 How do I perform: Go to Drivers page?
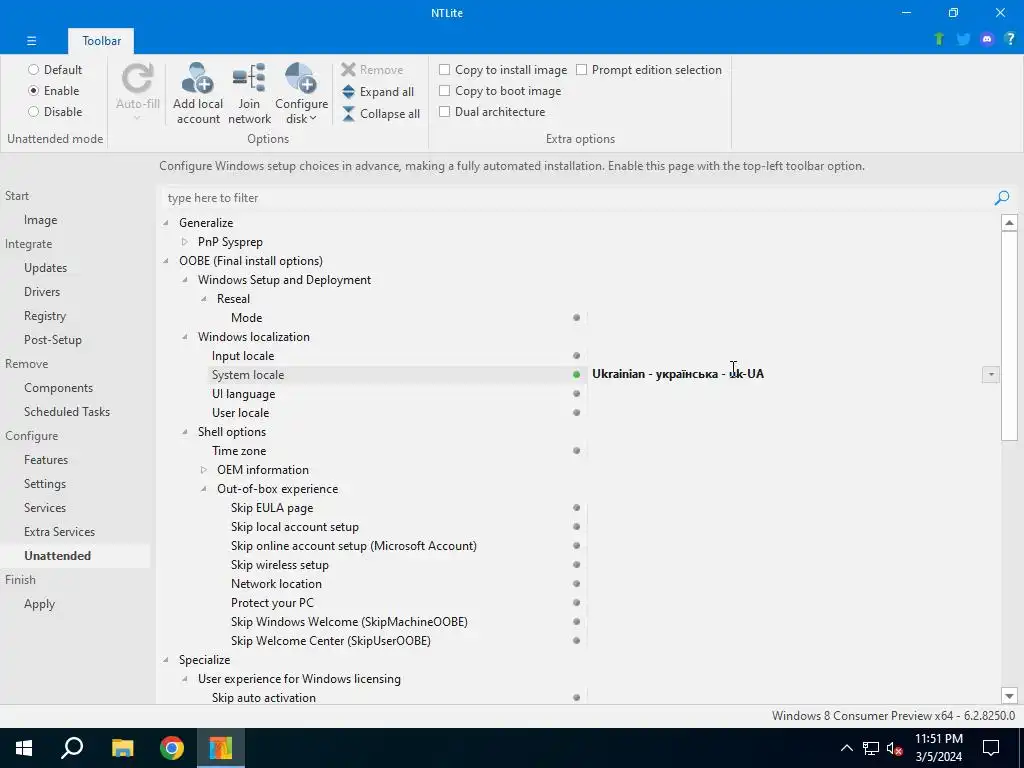(42, 292)
